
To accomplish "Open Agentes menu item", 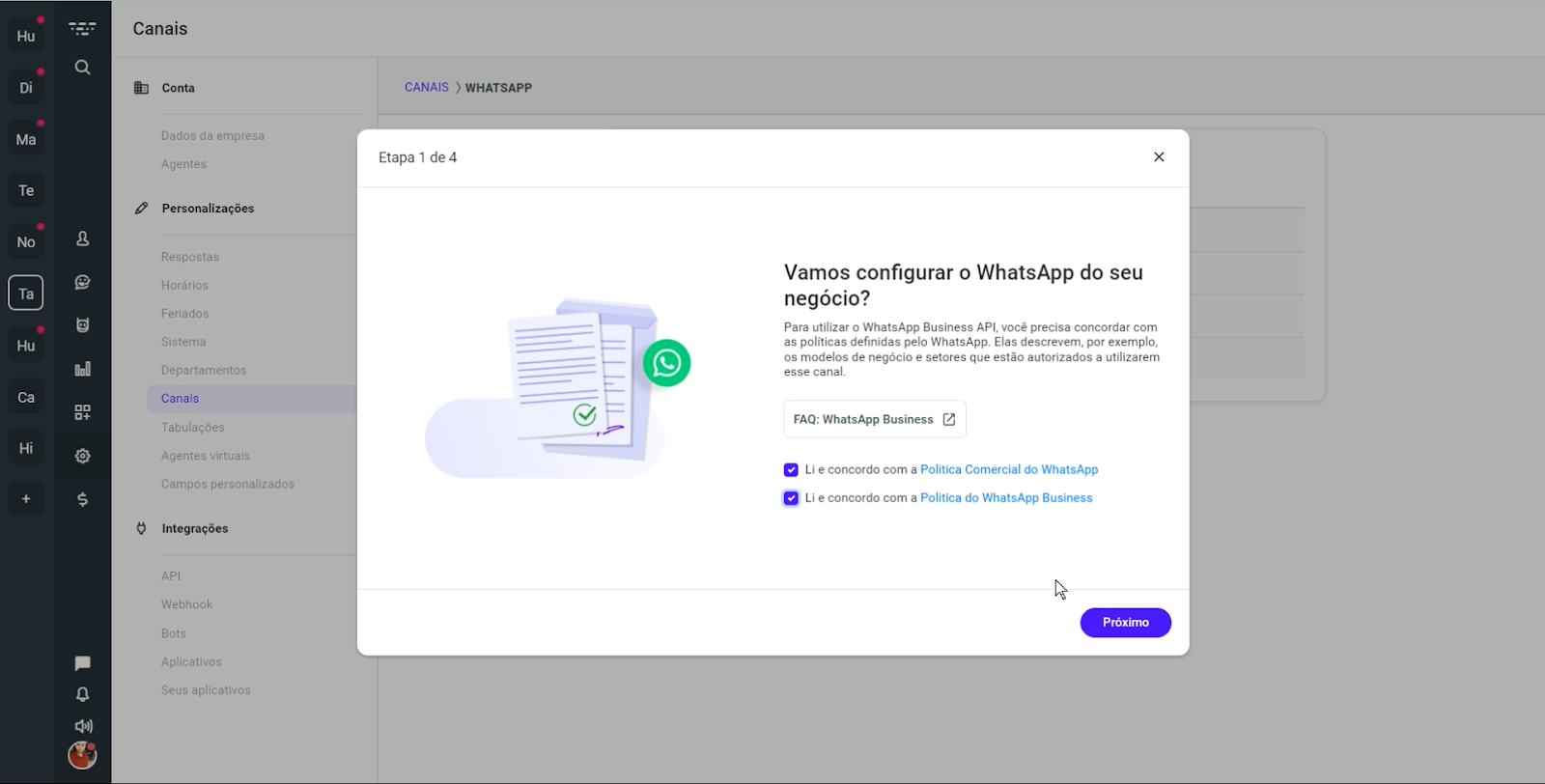I will click(x=183, y=164).
